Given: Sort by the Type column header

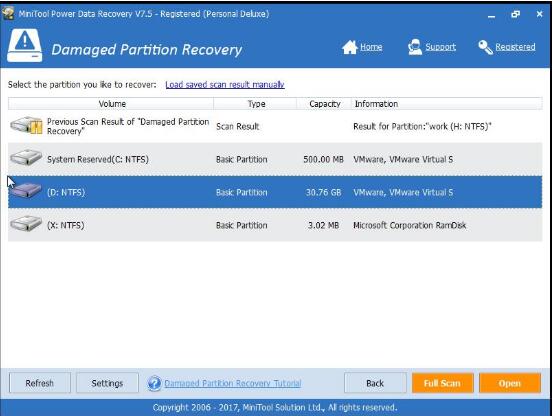Looking at the screenshot, I should click(x=256, y=104).
